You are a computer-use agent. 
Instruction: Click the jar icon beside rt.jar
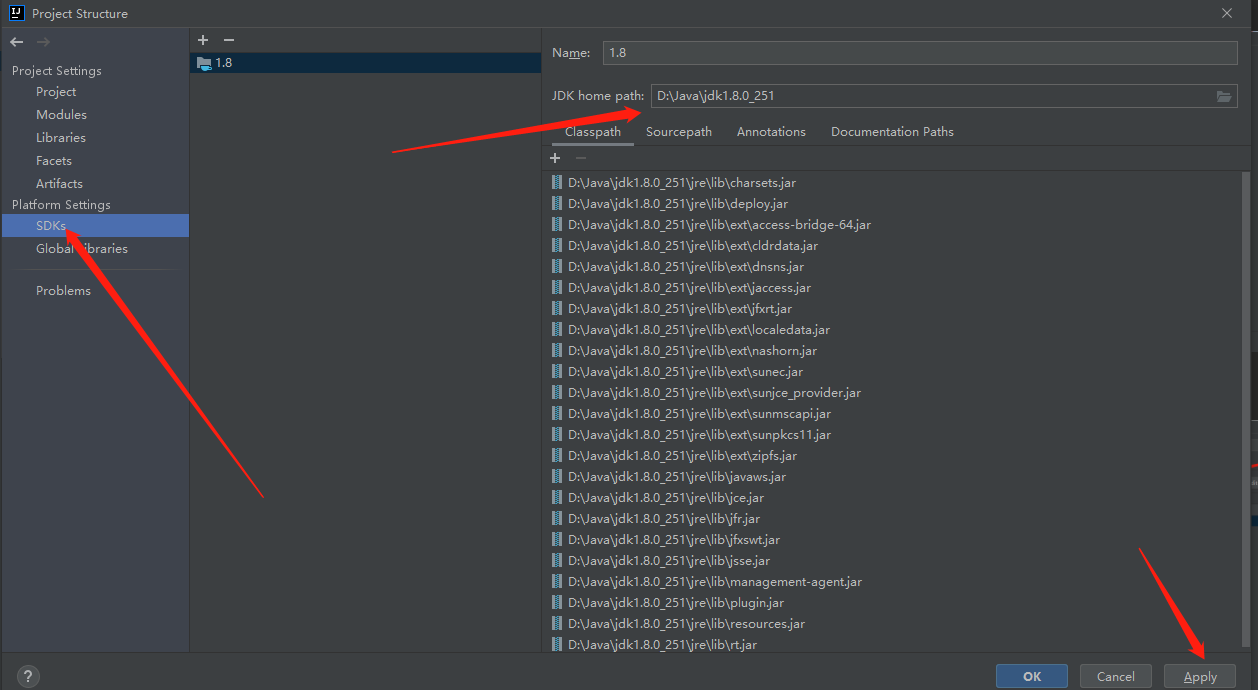pos(557,645)
